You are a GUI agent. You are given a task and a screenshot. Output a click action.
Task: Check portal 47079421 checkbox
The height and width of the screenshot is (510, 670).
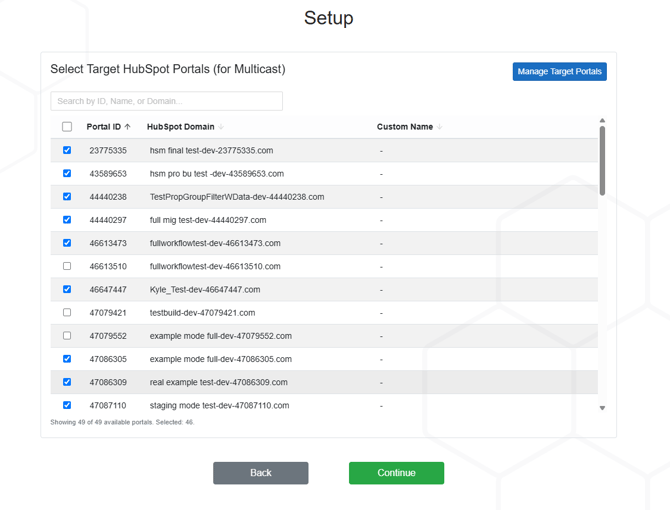pyautogui.click(x=67, y=312)
